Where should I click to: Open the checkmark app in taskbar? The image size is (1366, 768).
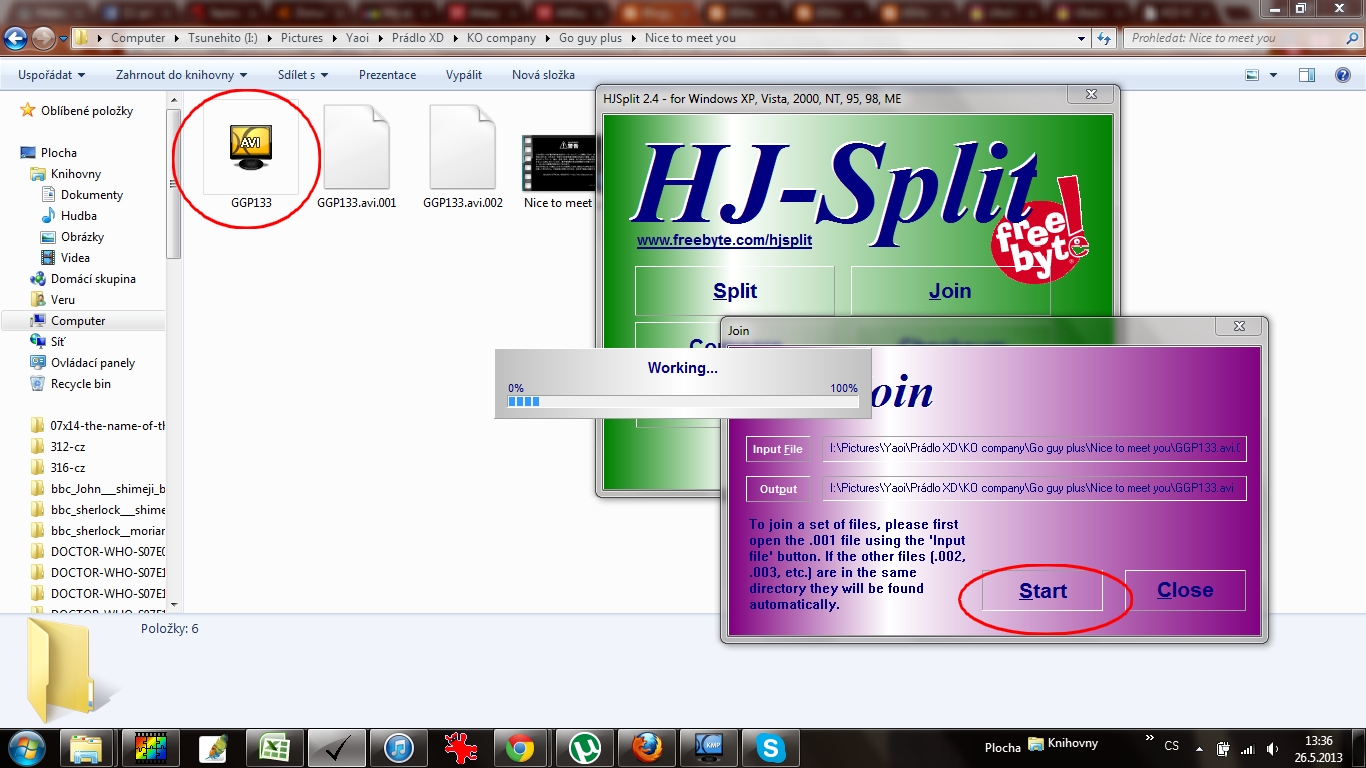(336, 747)
